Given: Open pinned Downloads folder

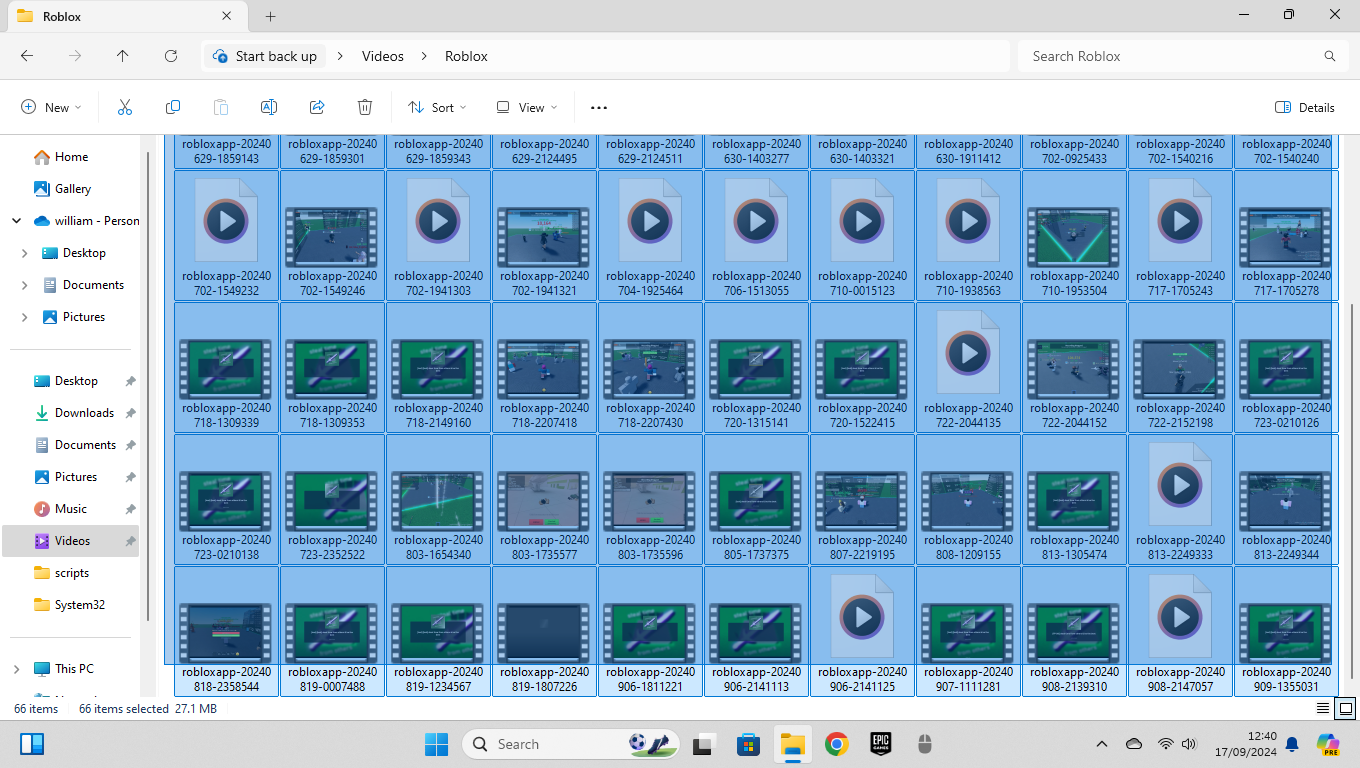Looking at the screenshot, I should point(84,413).
